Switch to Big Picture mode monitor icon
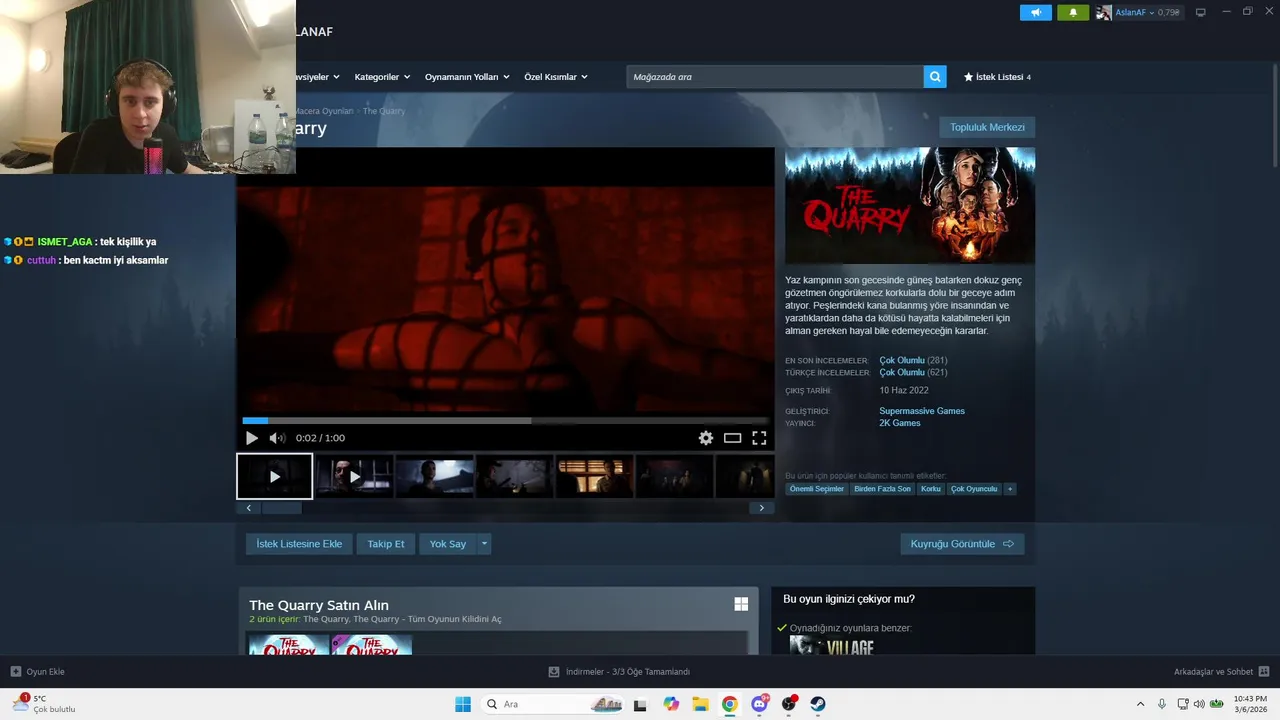The height and width of the screenshot is (720, 1280). [x=1201, y=13]
